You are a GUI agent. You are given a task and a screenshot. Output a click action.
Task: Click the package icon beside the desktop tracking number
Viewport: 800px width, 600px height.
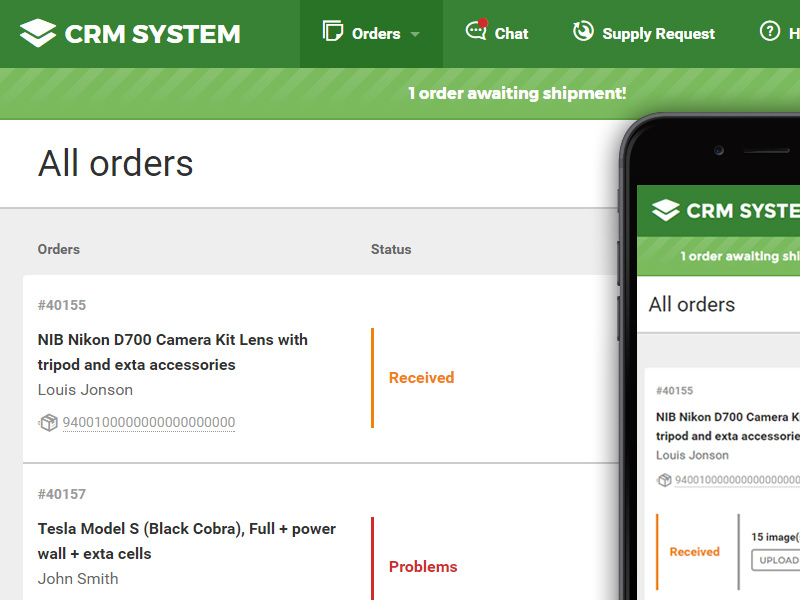(x=48, y=422)
